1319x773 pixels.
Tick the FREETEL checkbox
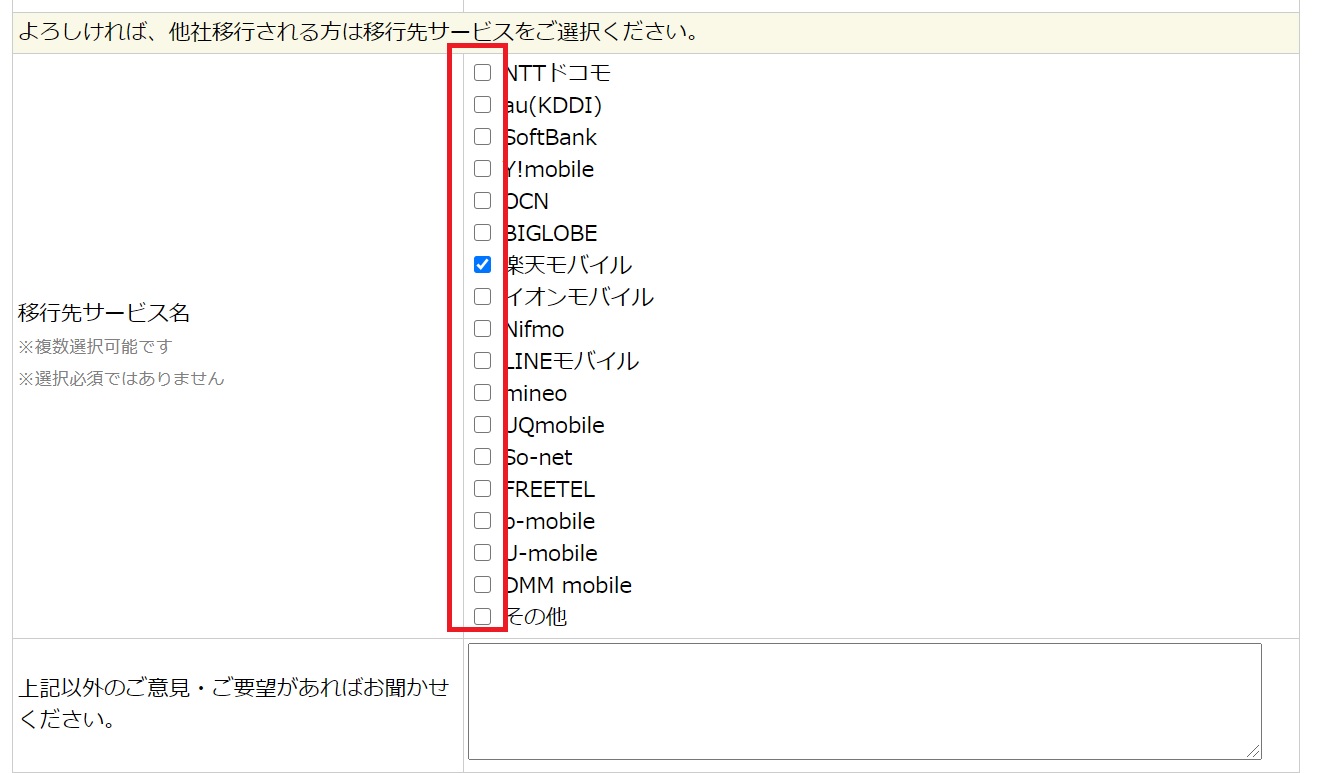tap(483, 489)
